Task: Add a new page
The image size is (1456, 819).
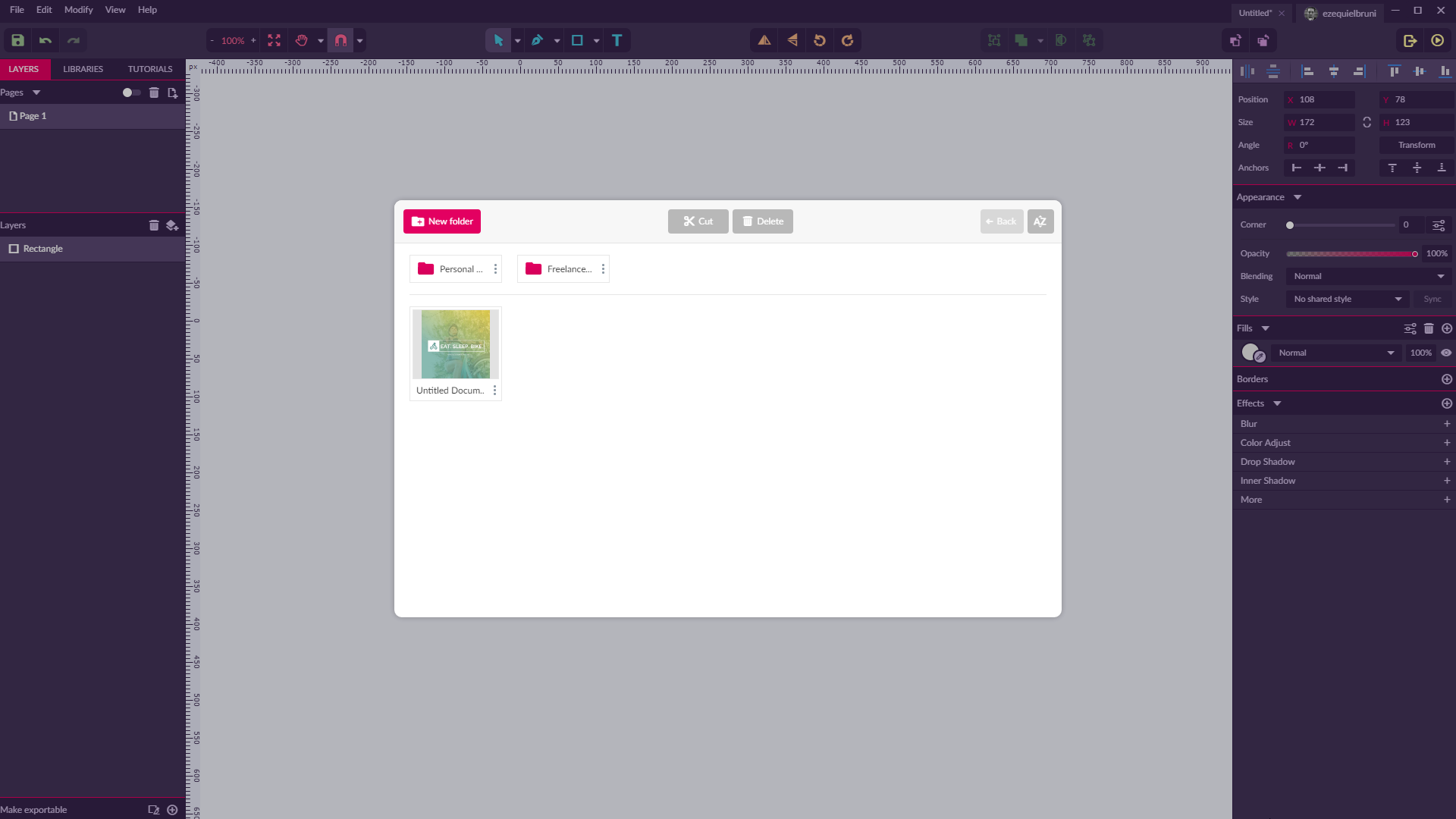Action: 173,93
